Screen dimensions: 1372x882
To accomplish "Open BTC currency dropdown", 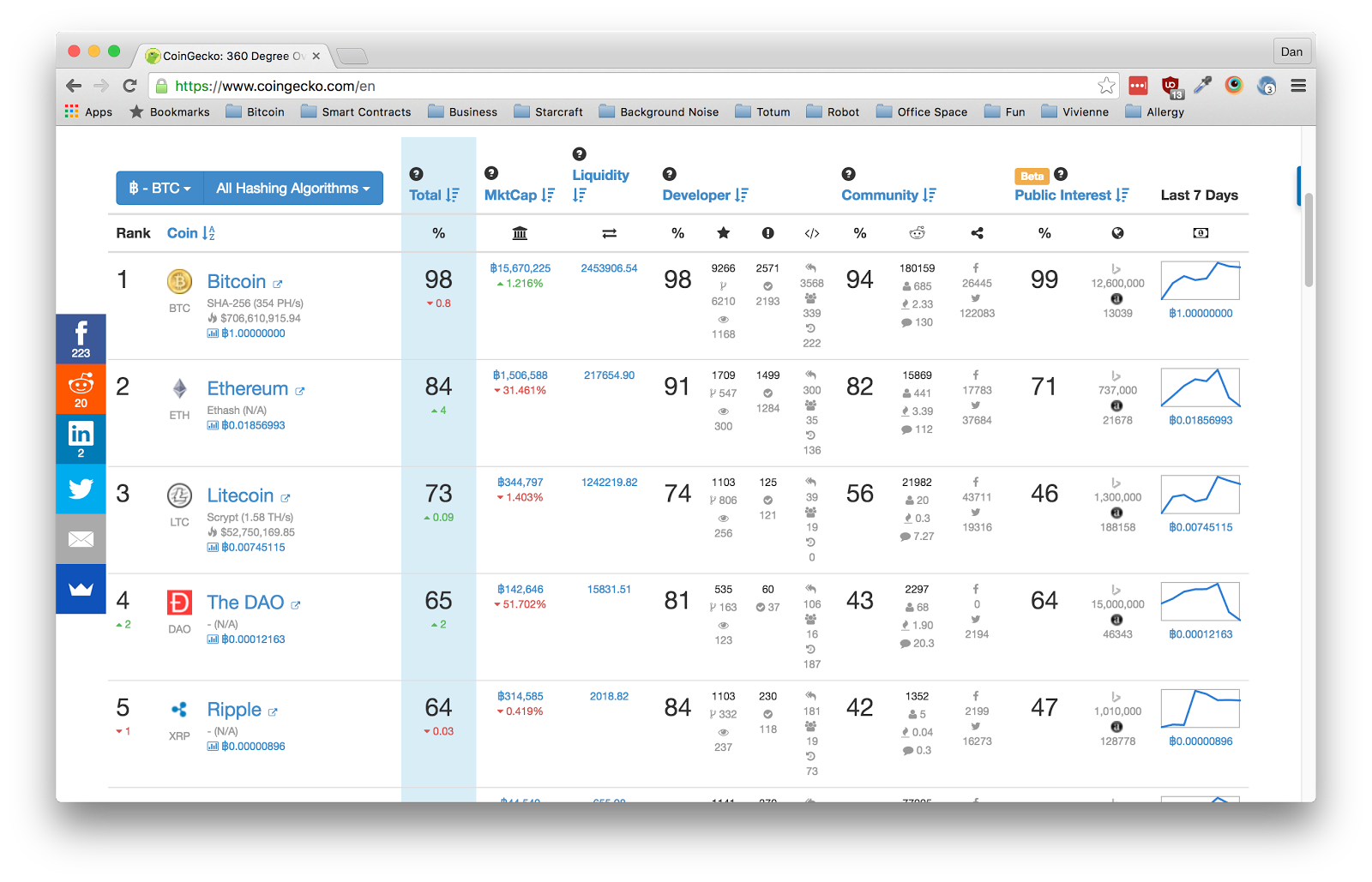I will (x=159, y=188).
